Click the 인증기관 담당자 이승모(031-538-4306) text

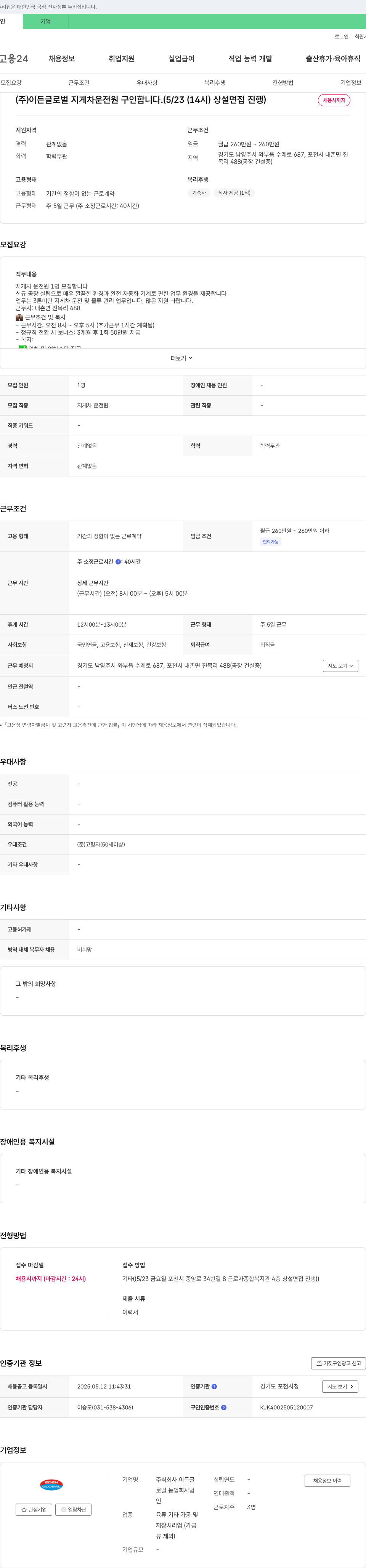105,1407
